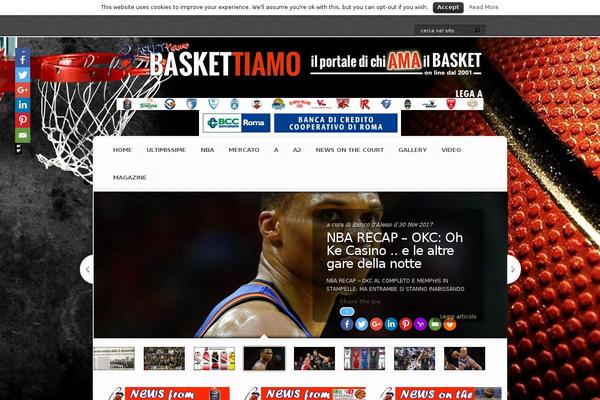Share on Facebook from the left sidebar
Image resolution: width=600 pixels, height=400 pixels.
tap(23, 60)
